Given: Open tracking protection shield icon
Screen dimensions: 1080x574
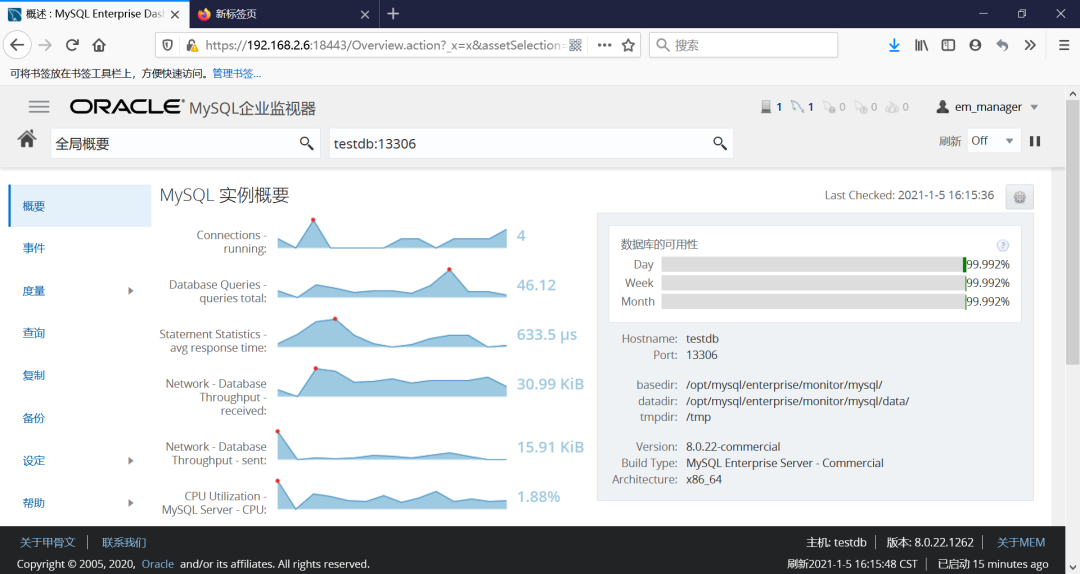Looking at the screenshot, I should coord(167,45).
